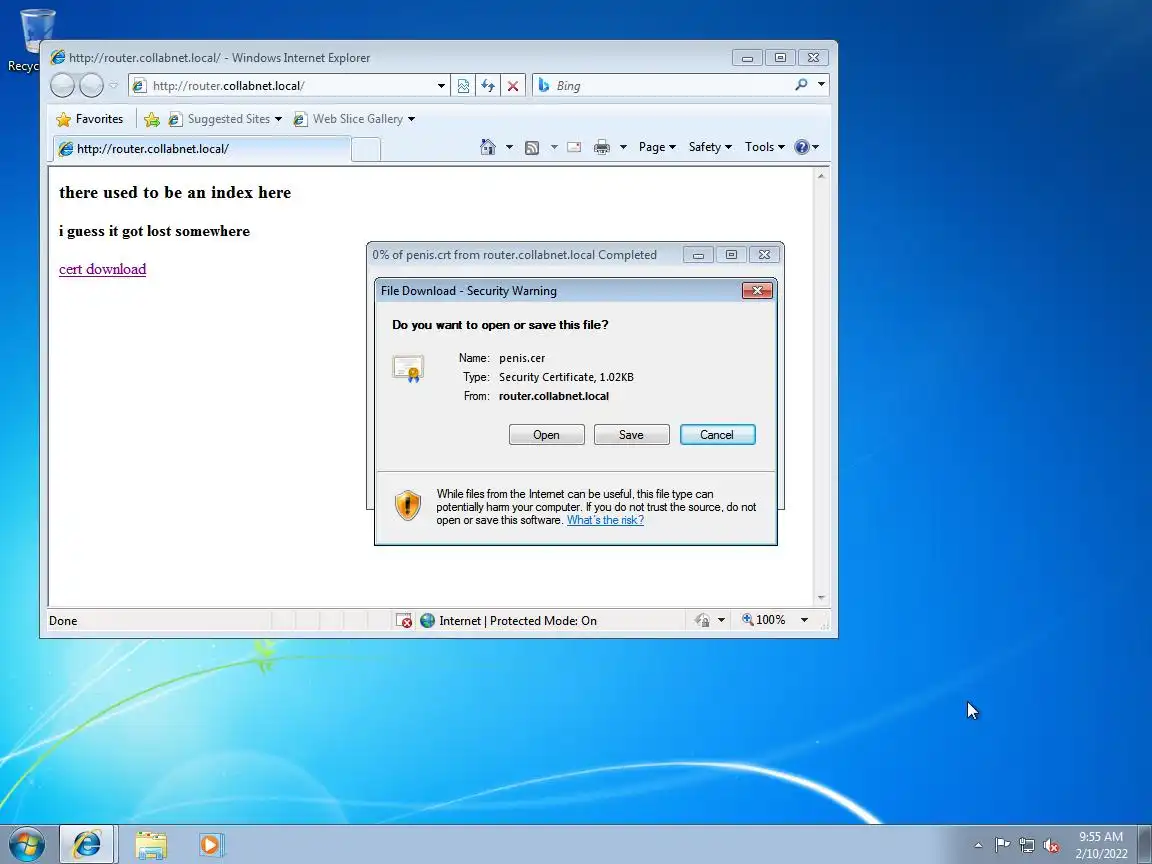
Task: Click the security shield warning icon
Action: (x=408, y=505)
